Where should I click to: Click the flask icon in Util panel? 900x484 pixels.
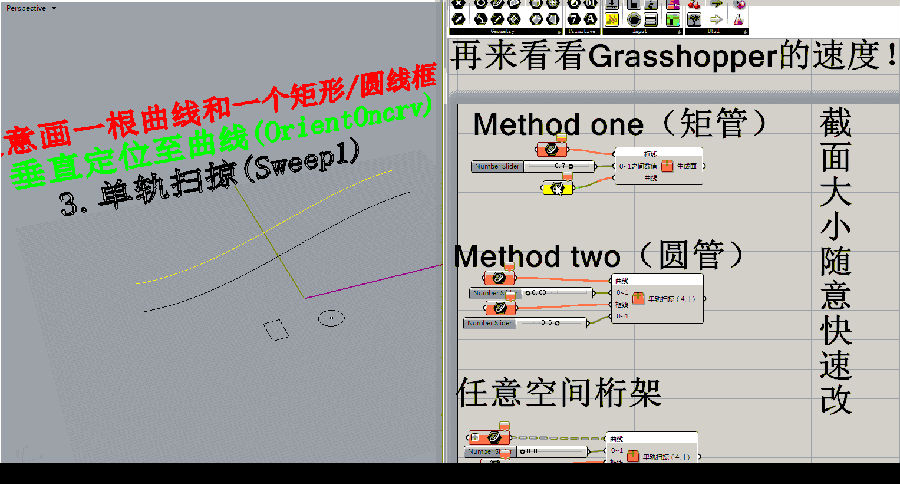click(739, 20)
